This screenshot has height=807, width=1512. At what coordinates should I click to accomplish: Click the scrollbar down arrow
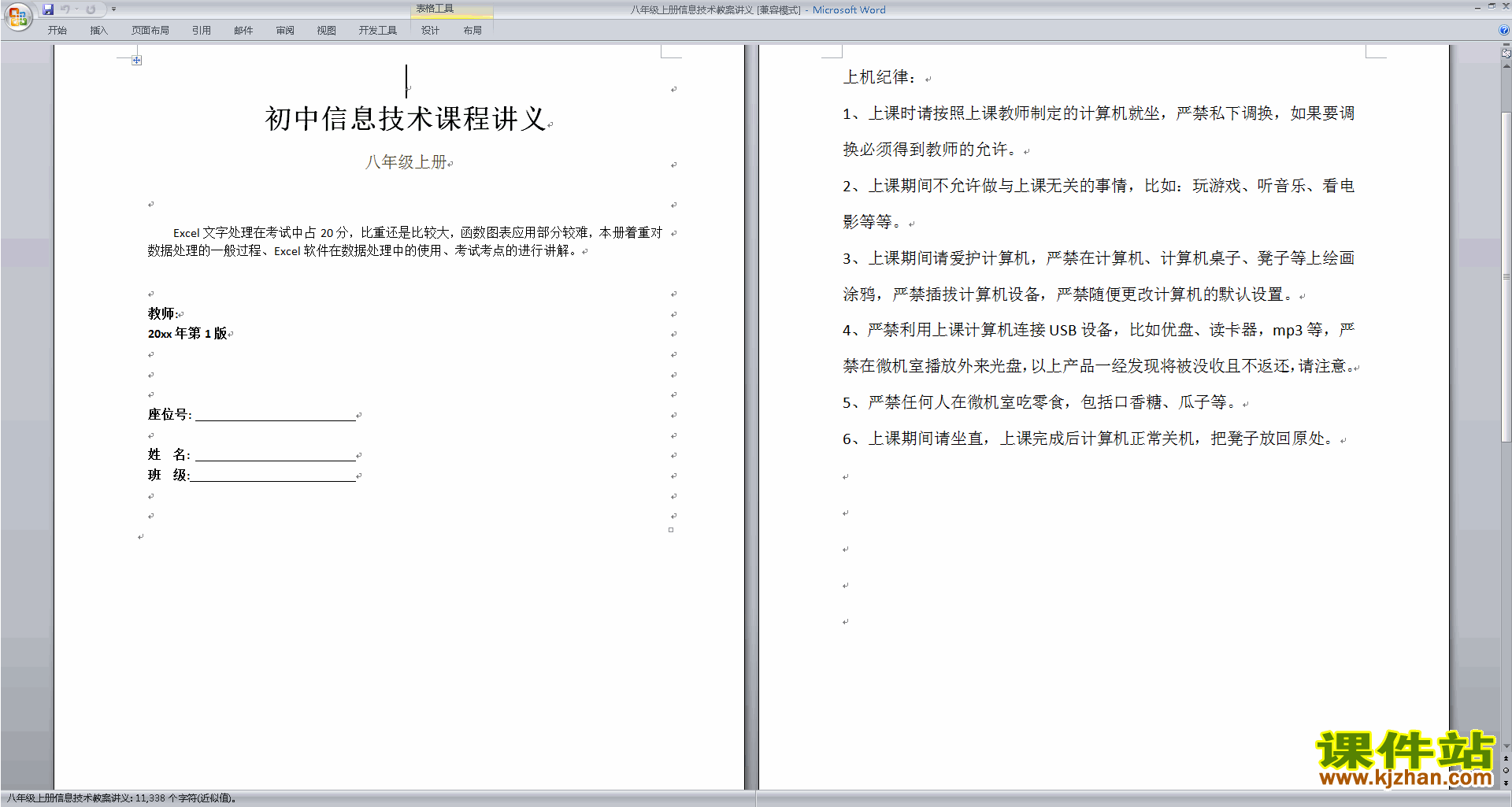point(1506,746)
